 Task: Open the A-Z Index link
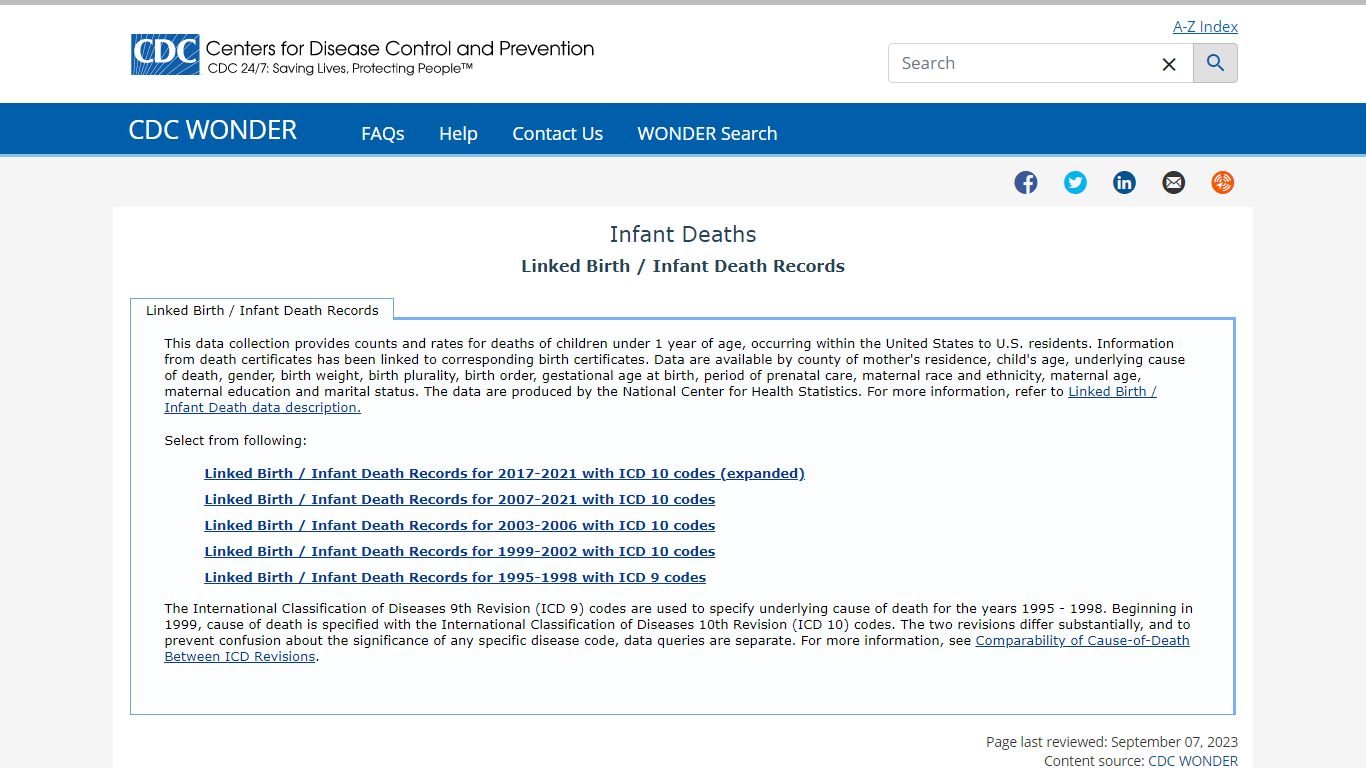1205,27
